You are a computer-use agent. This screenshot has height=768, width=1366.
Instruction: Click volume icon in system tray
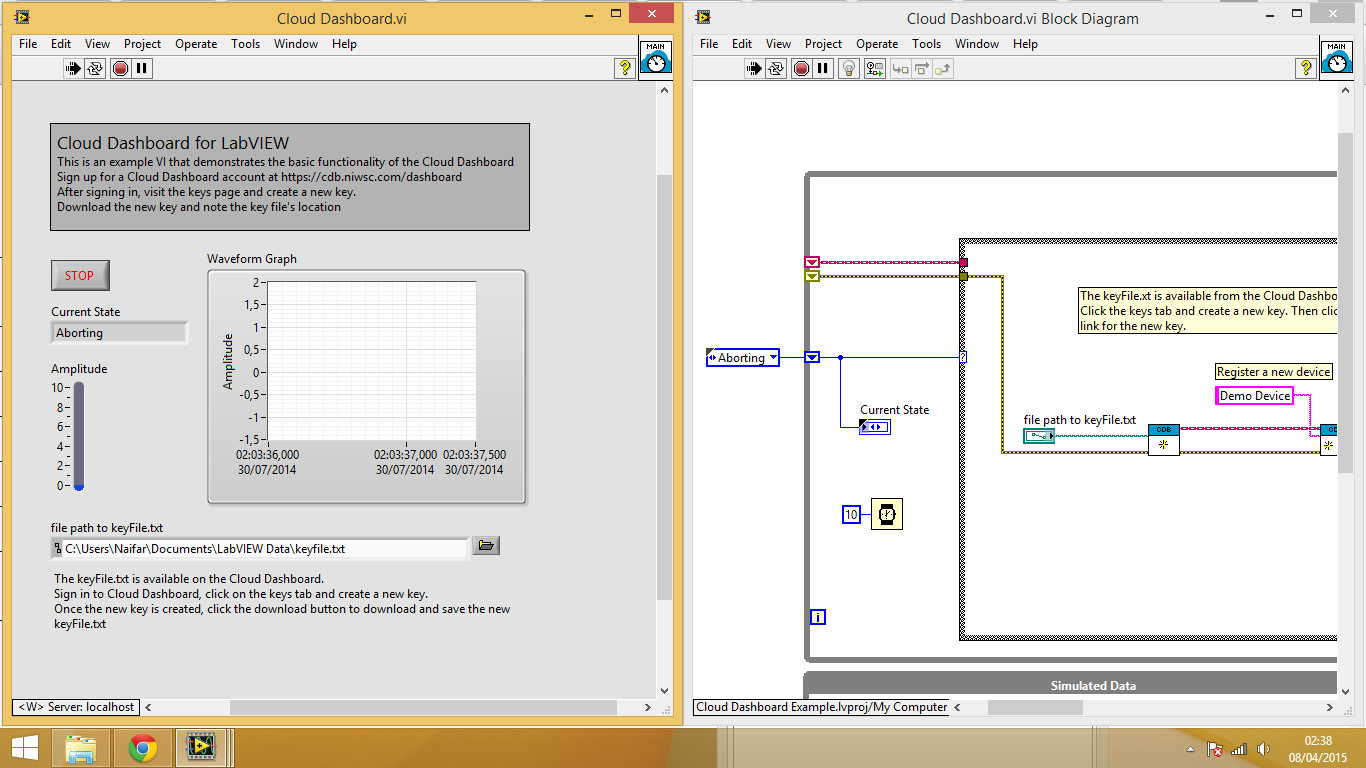pos(1263,748)
